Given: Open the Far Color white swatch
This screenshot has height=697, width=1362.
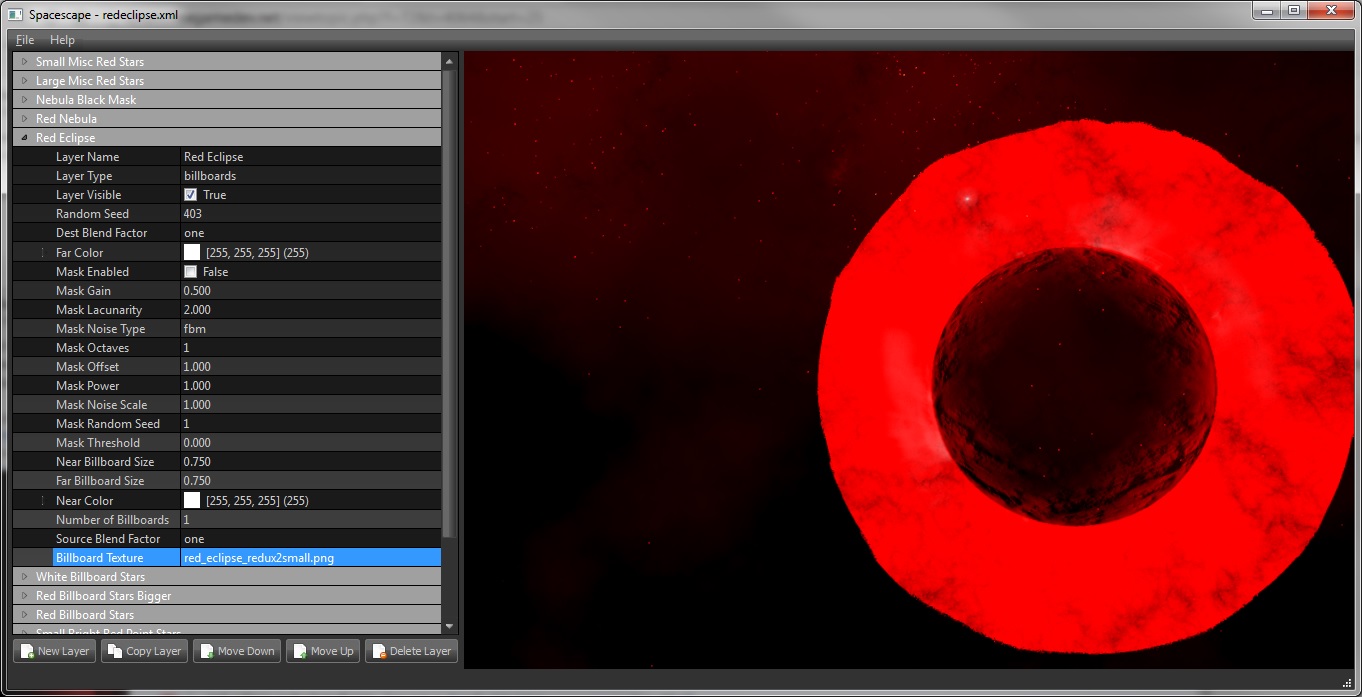Looking at the screenshot, I should tap(192, 253).
